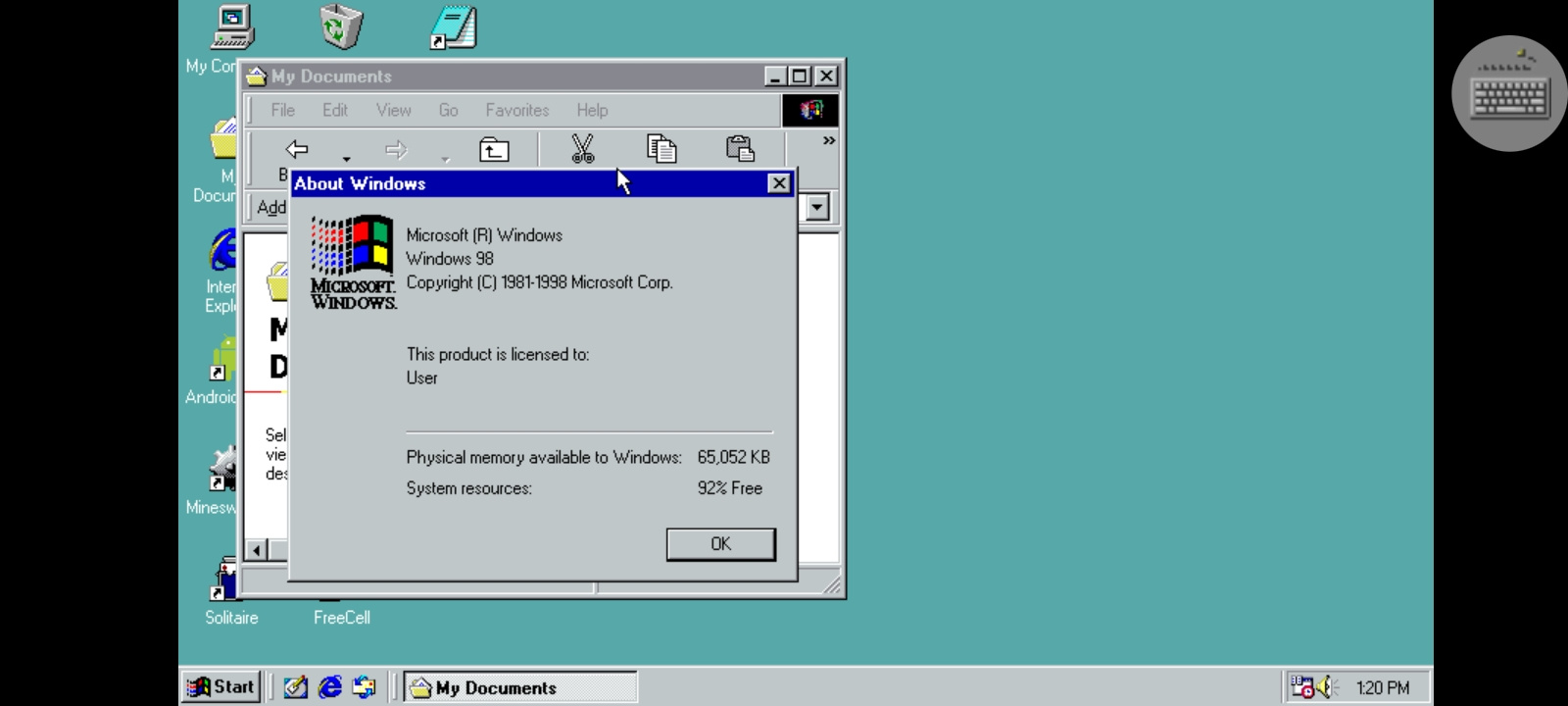
Task: Show more toolbar buttons via the chevron
Action: tap(829, 141)
